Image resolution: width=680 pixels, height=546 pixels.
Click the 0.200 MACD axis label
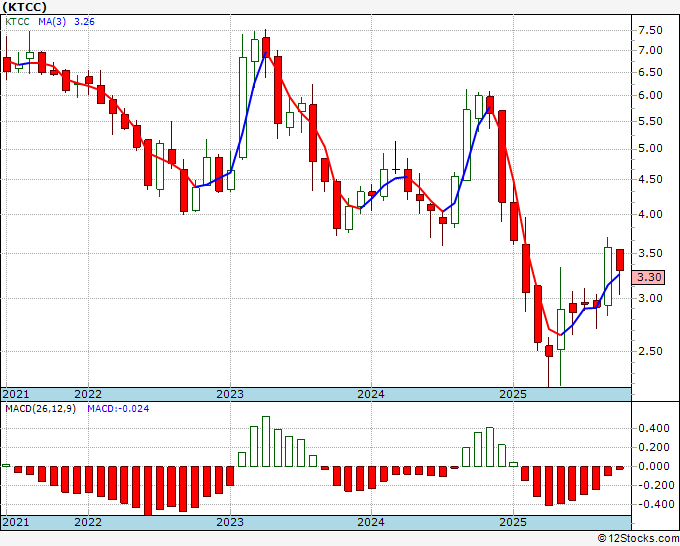coord(654,447)
